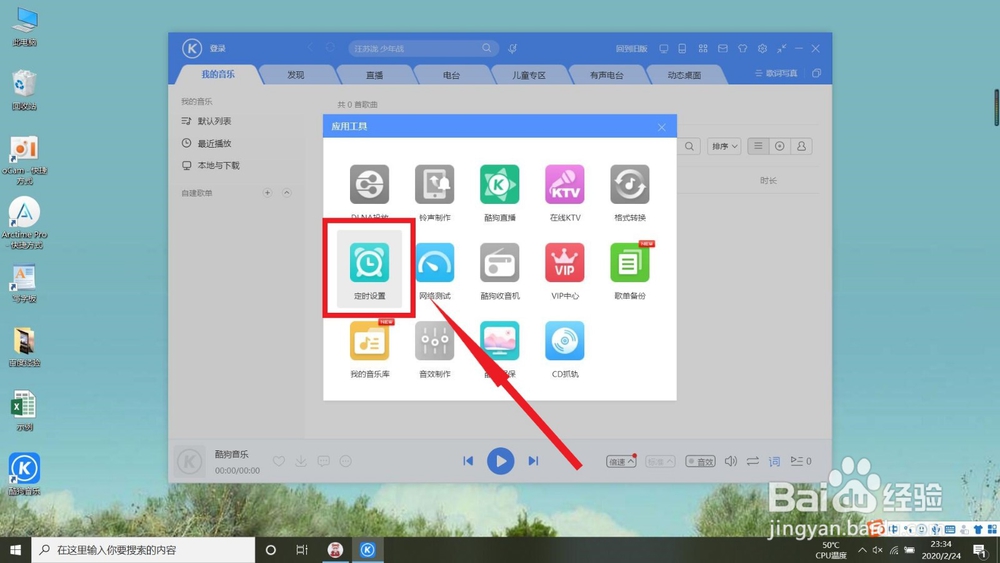Image resolution: width=1000 pixels, height=563 pixels.
Task: Mute the volume speaker icon
Action: tap(731, 461)
